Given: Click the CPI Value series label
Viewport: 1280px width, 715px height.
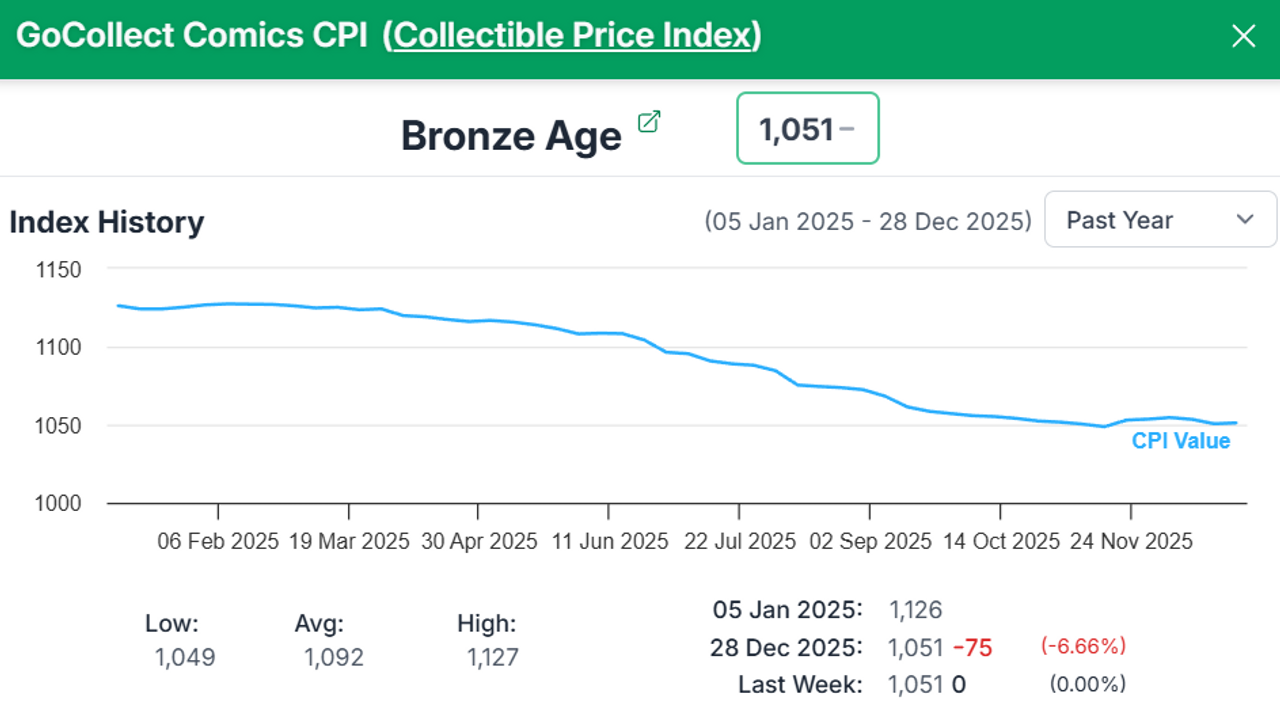Looking at the screenshot, I should pos(1180,441).
